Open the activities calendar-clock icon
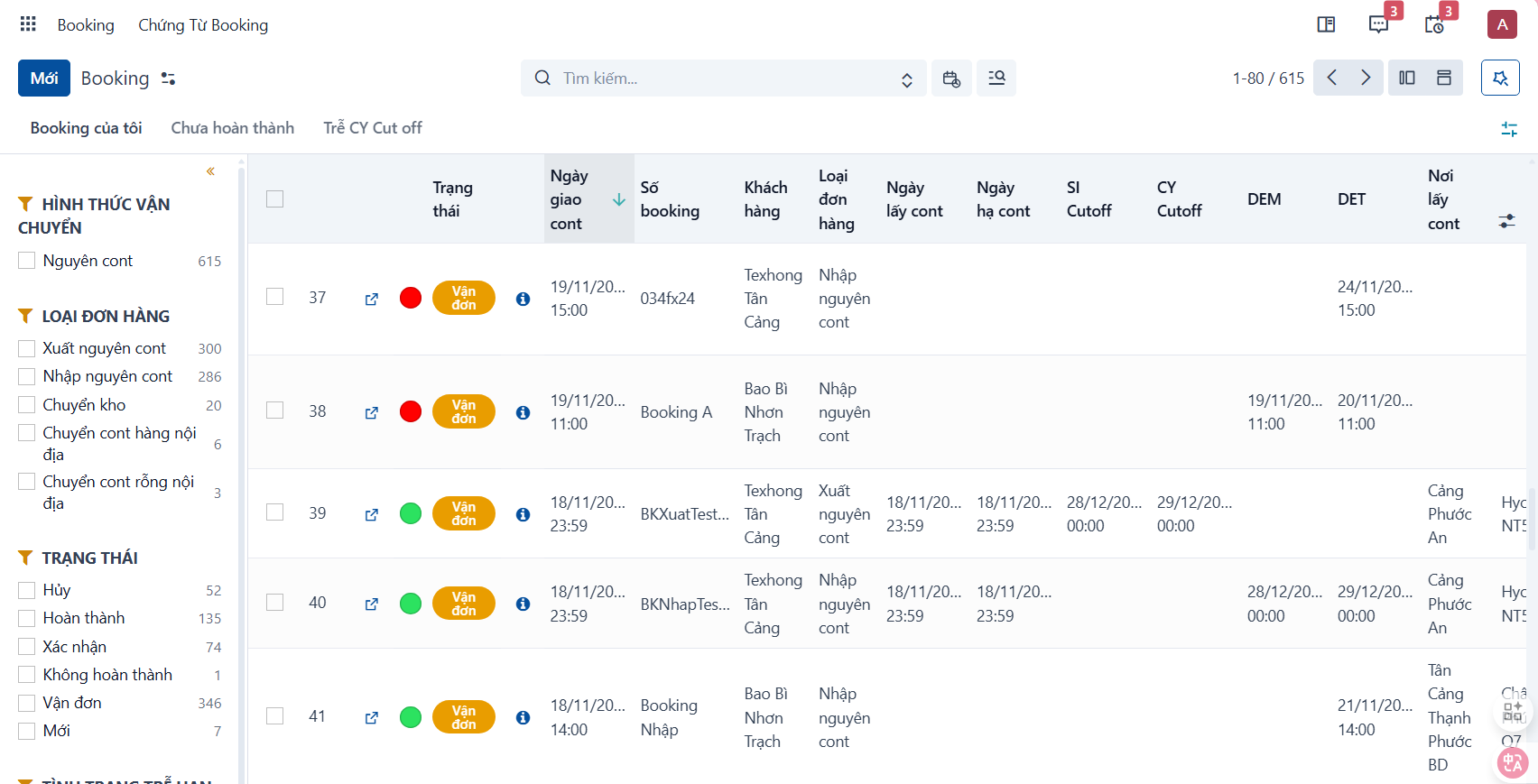1538x784 pixels. (1434, 24)
